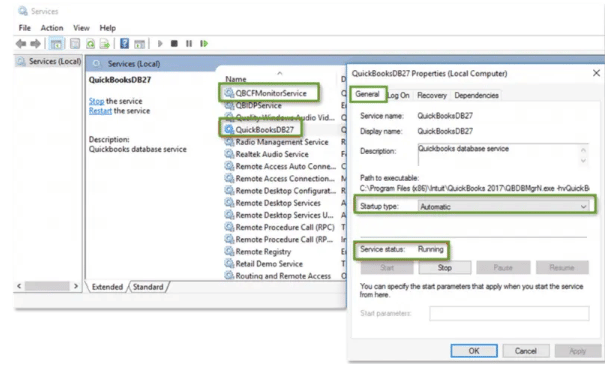Click the Export List toolbar icon
Image resolution: width=607 pixels, height=366 pixels.
click(x=105, y=44)
